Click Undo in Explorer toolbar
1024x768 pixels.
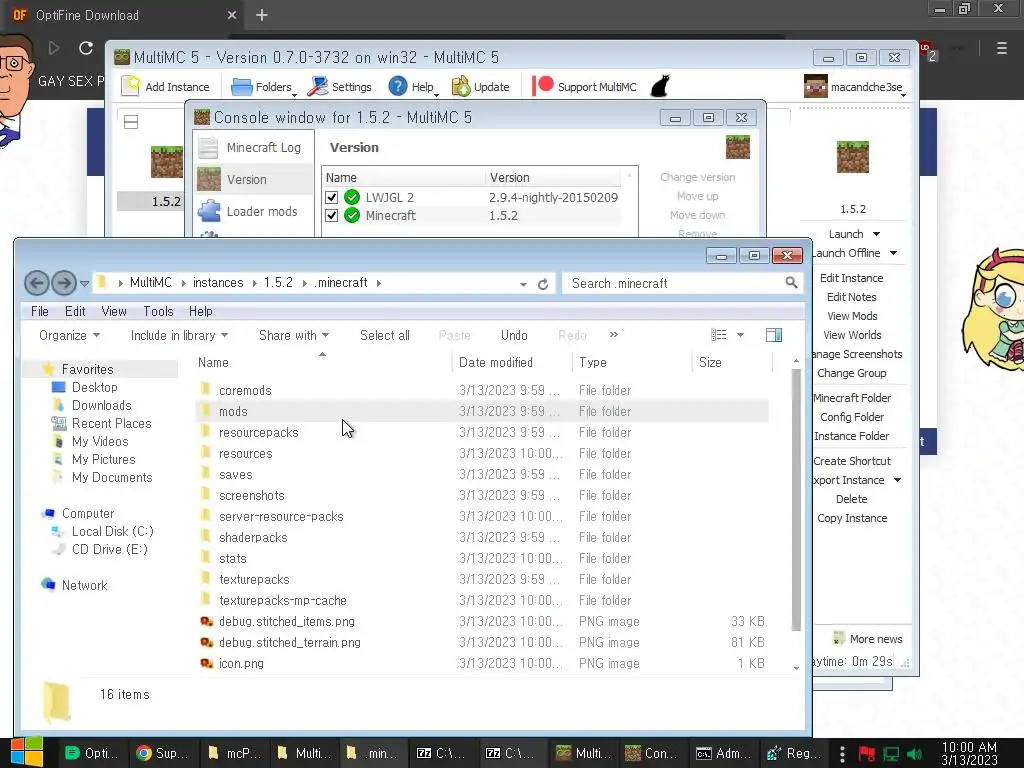(514, 335)
